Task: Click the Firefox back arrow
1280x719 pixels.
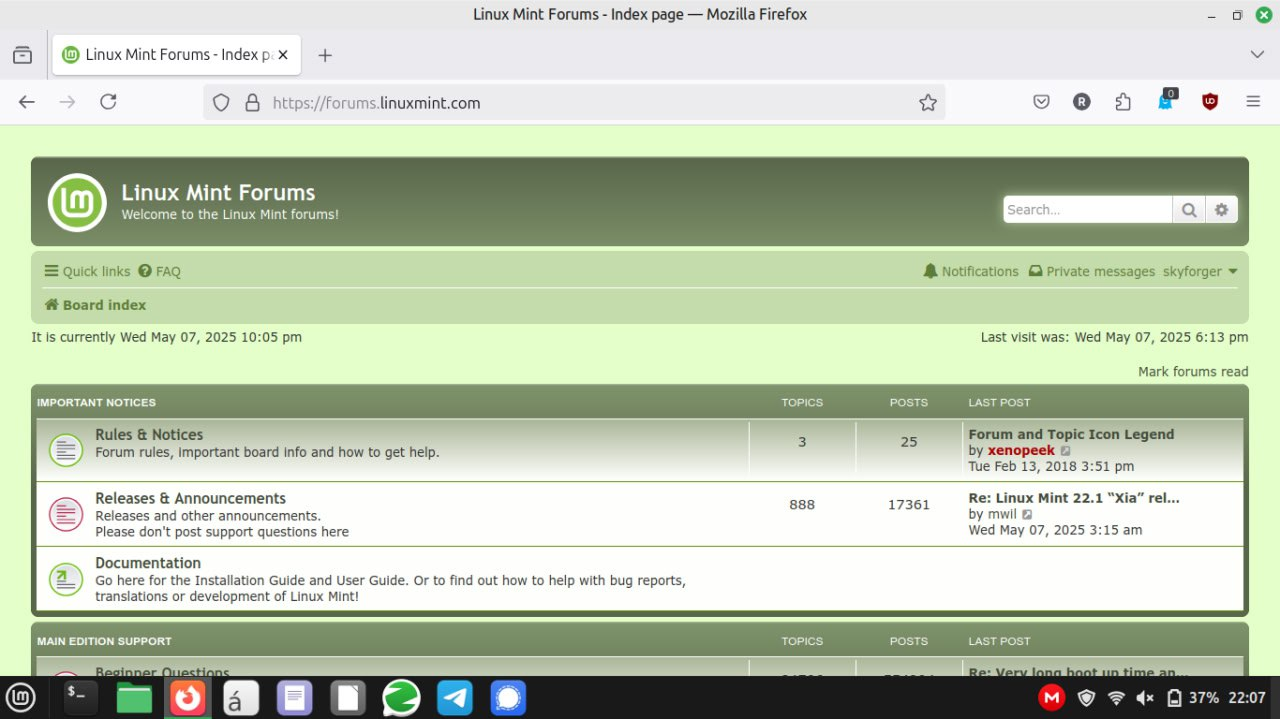Action: (27, 102)
